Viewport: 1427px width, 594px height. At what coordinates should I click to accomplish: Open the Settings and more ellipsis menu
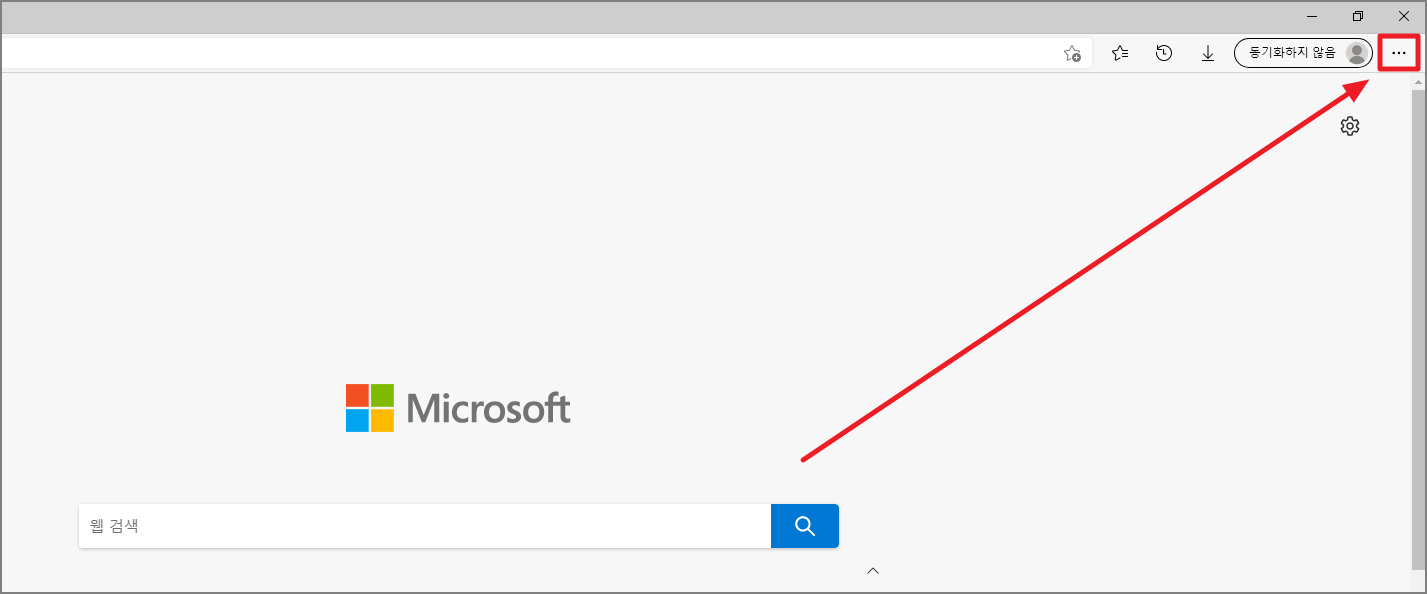[x=1399, y=53]
